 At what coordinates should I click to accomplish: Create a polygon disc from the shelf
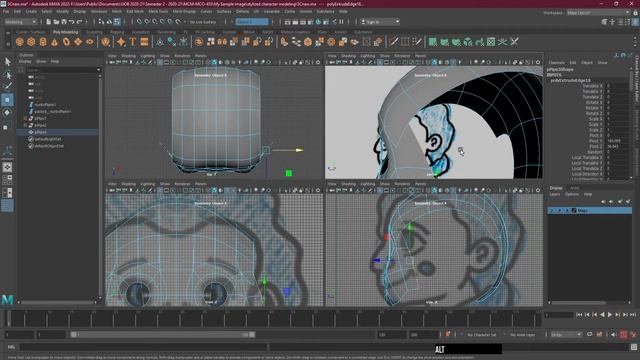pos(90,42)
